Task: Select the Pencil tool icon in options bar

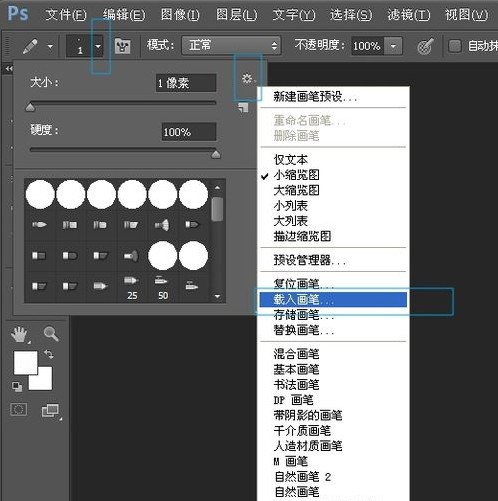Action: [x=30, y=46]
